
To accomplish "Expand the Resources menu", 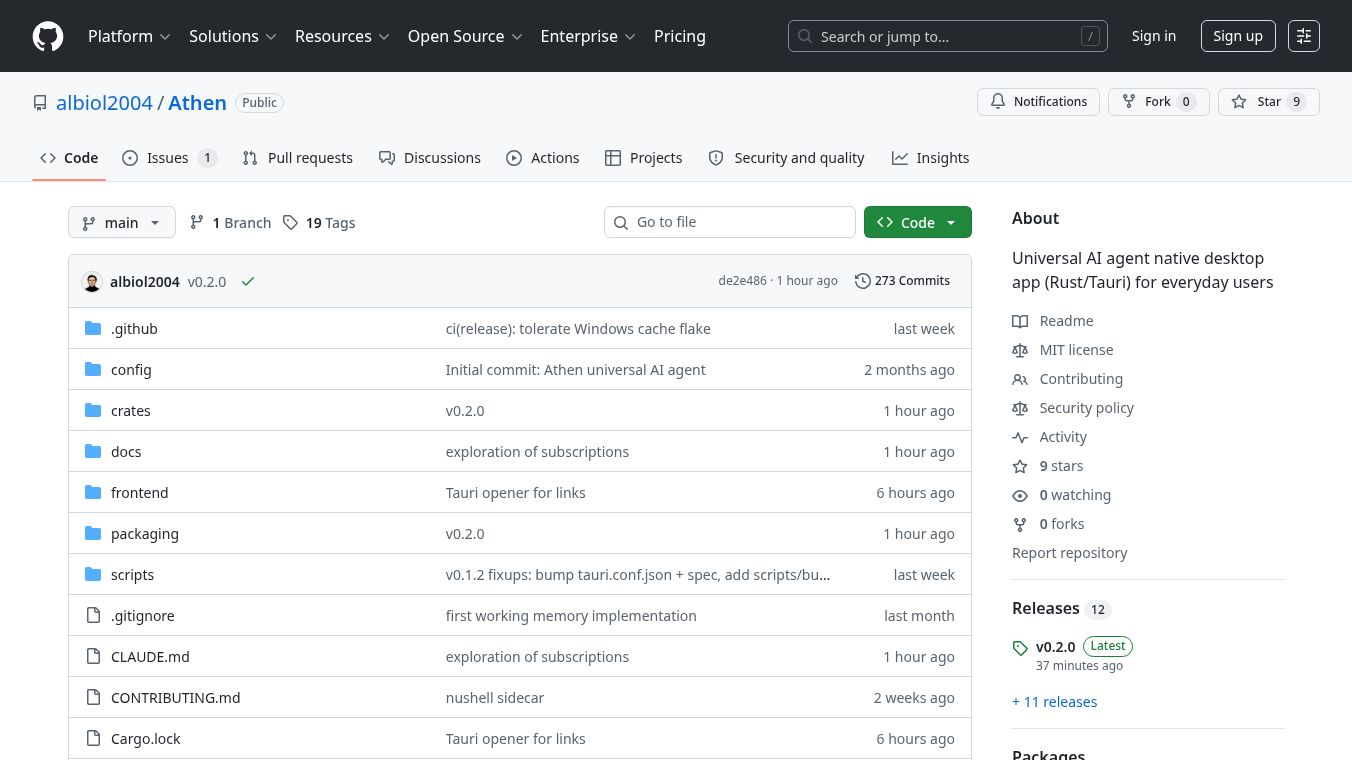I will pyautogui.click(x=342, y=36).
